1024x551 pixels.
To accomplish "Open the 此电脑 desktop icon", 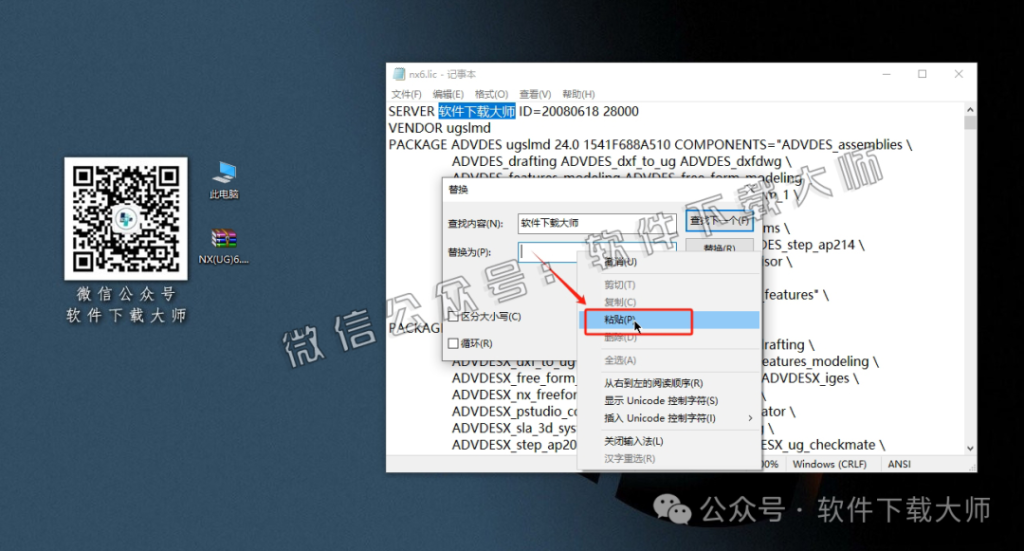I will tap(224, 180).
